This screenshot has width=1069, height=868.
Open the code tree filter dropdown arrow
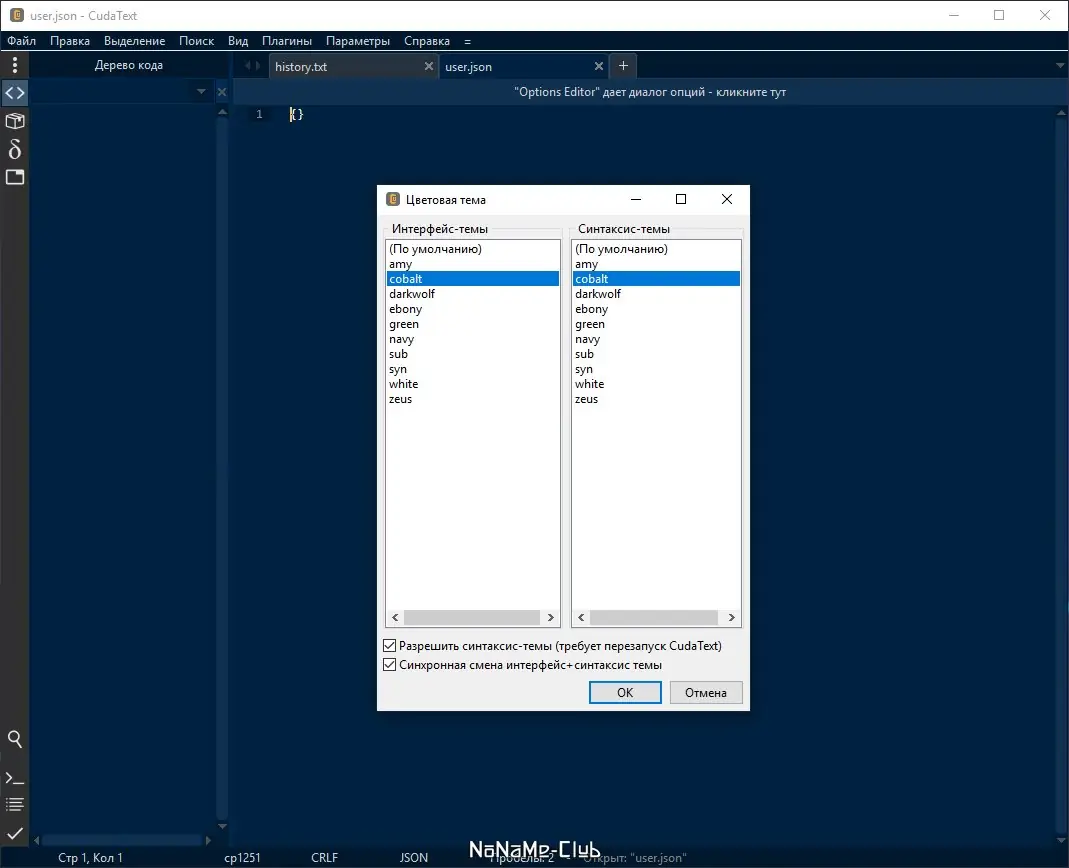click(x=201, y=91)
